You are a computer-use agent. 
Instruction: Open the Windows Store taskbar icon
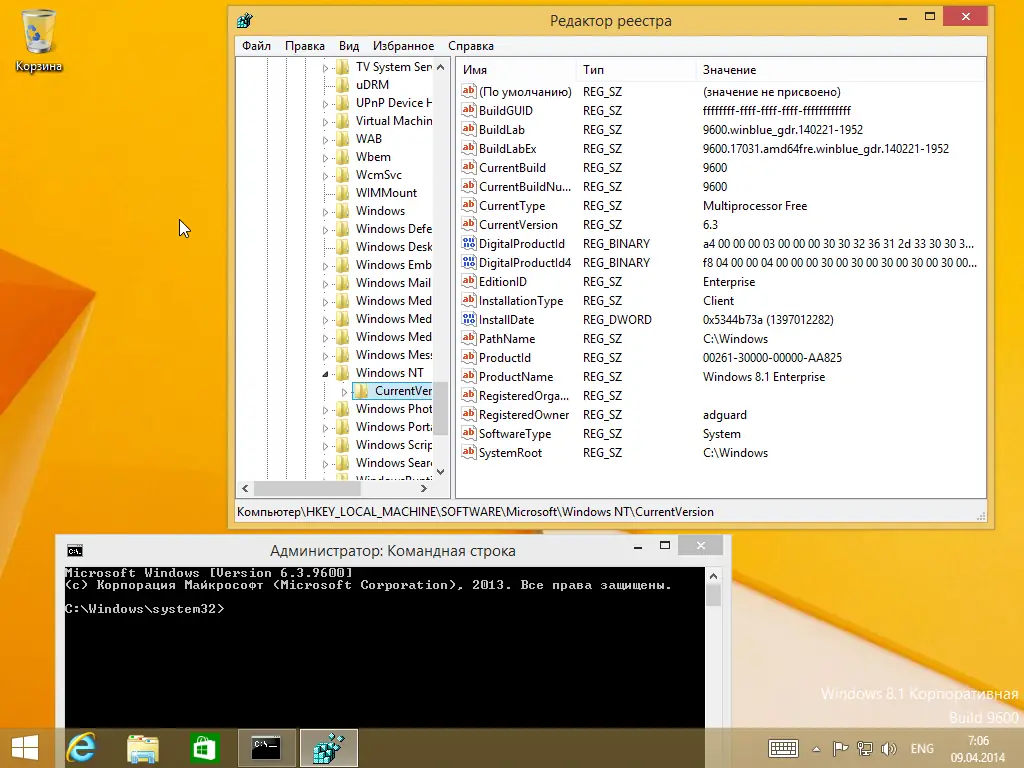(x=204, y=748)
